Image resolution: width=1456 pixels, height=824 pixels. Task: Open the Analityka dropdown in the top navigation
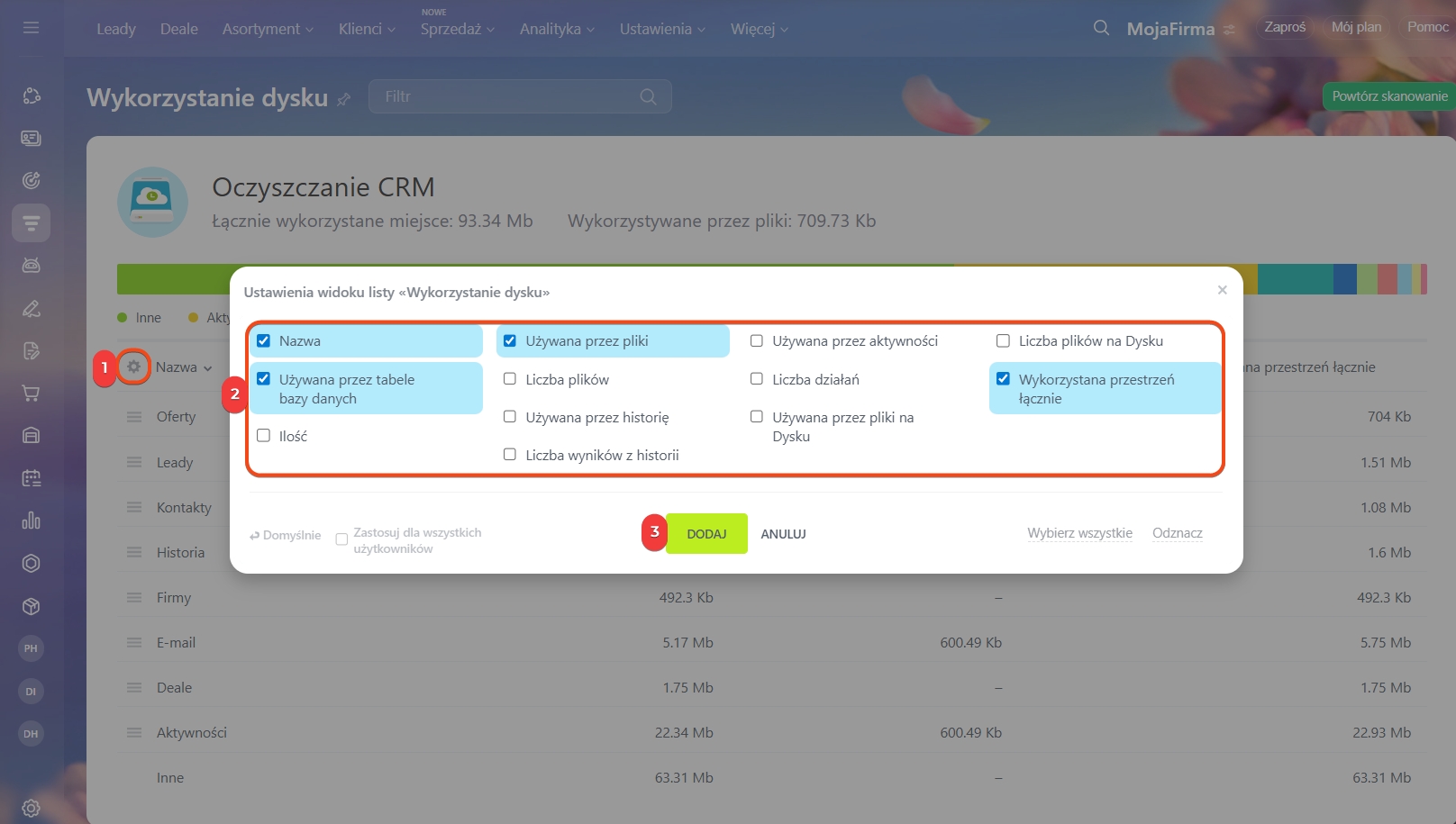557,29
